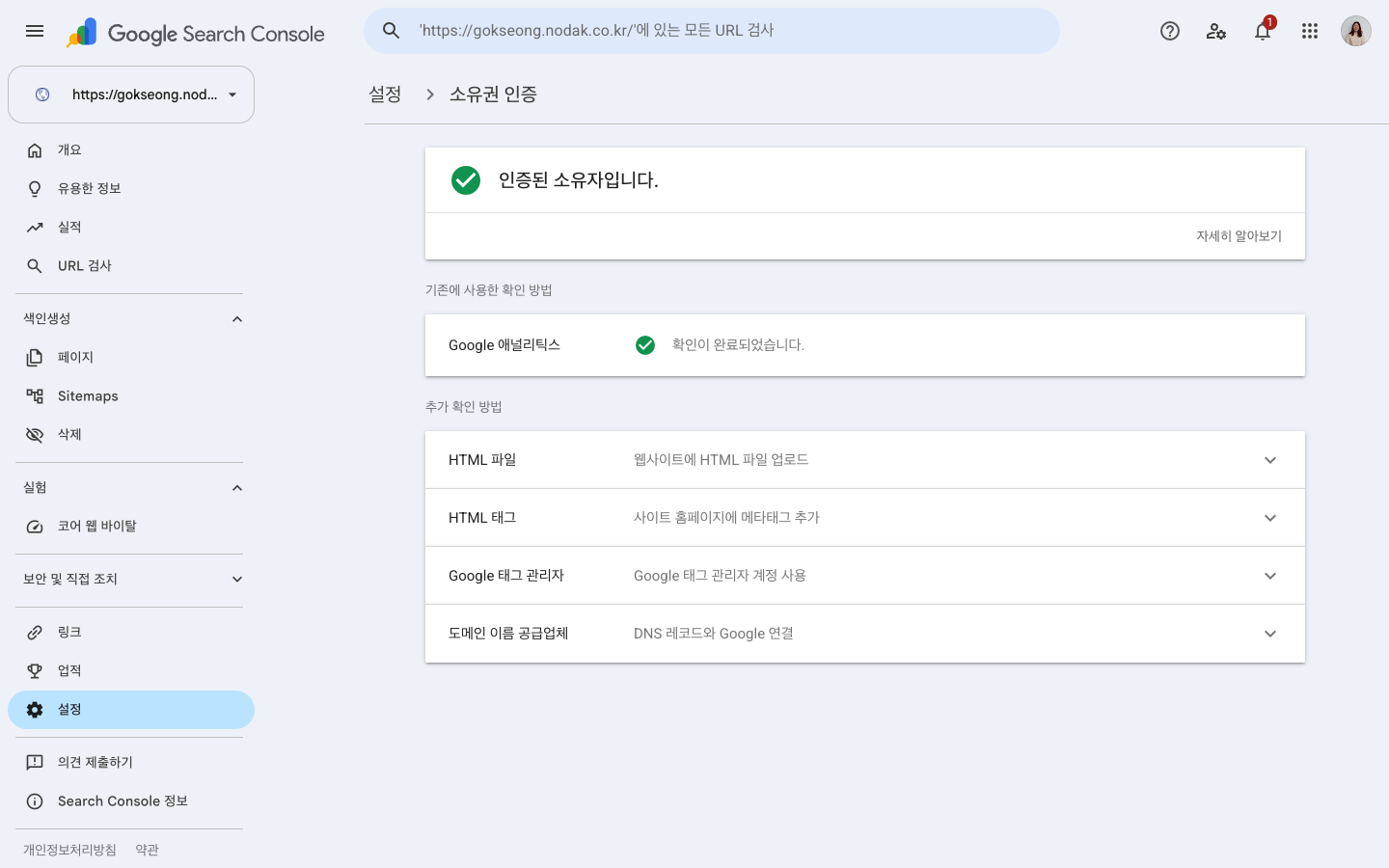The width and height of the screenshot is (1389, 868).
Task: Expand the 보안 및 직접 조치 section
Action: click(x=237, y=580)
